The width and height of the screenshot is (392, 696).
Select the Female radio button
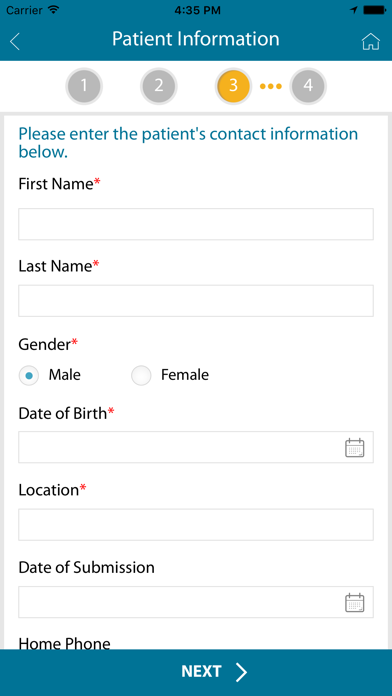(x=141, y=376)
